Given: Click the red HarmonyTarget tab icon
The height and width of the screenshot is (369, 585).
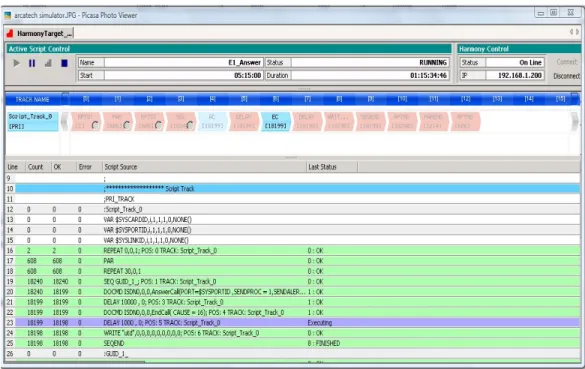Looking at the screenshot, I should pyautogui.click(x=10, y=34).
